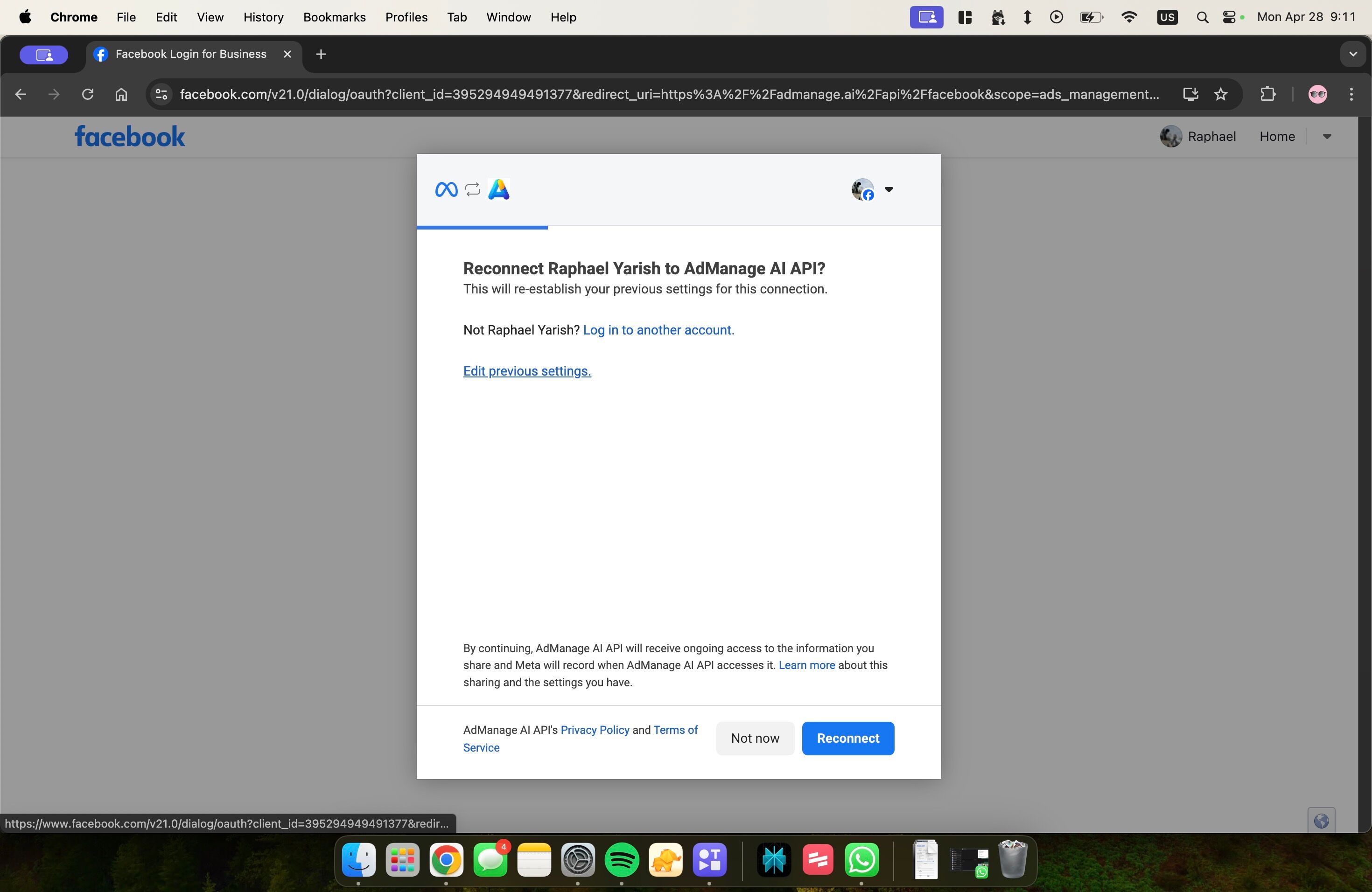Click the new tab plus button

(321, 54)
